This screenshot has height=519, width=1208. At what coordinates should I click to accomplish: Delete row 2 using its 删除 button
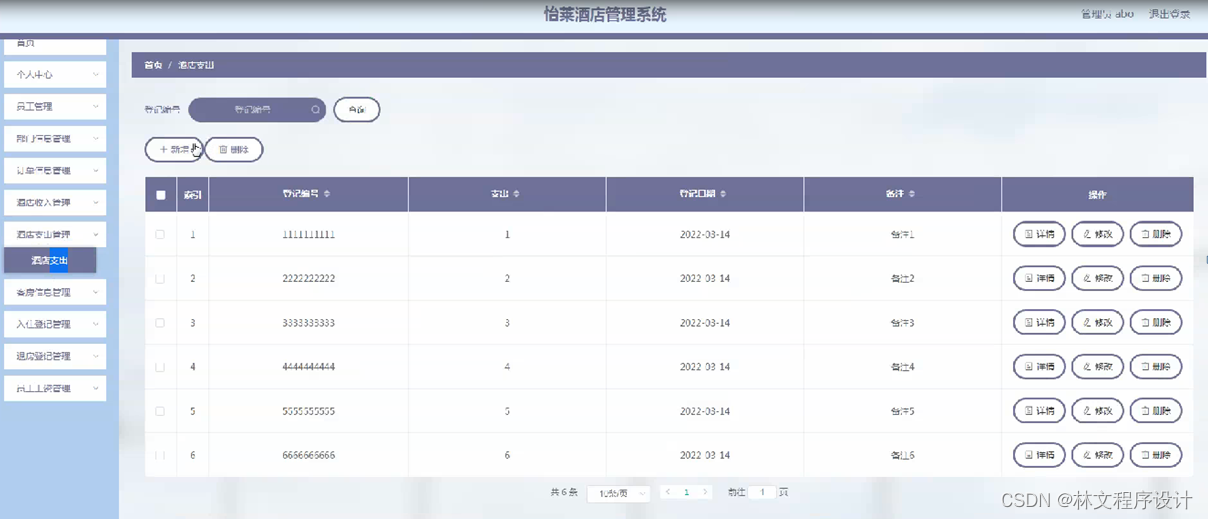click(x=1156, y=278)
